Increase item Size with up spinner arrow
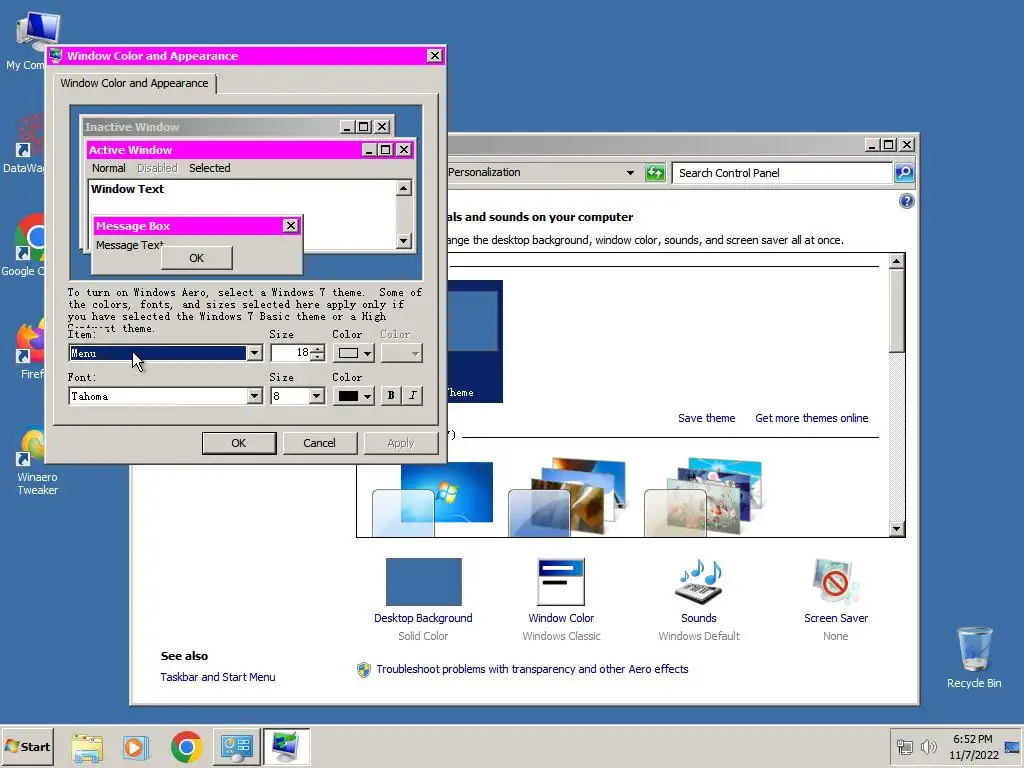Screen dimensions: 1024x768 [317, 349]
